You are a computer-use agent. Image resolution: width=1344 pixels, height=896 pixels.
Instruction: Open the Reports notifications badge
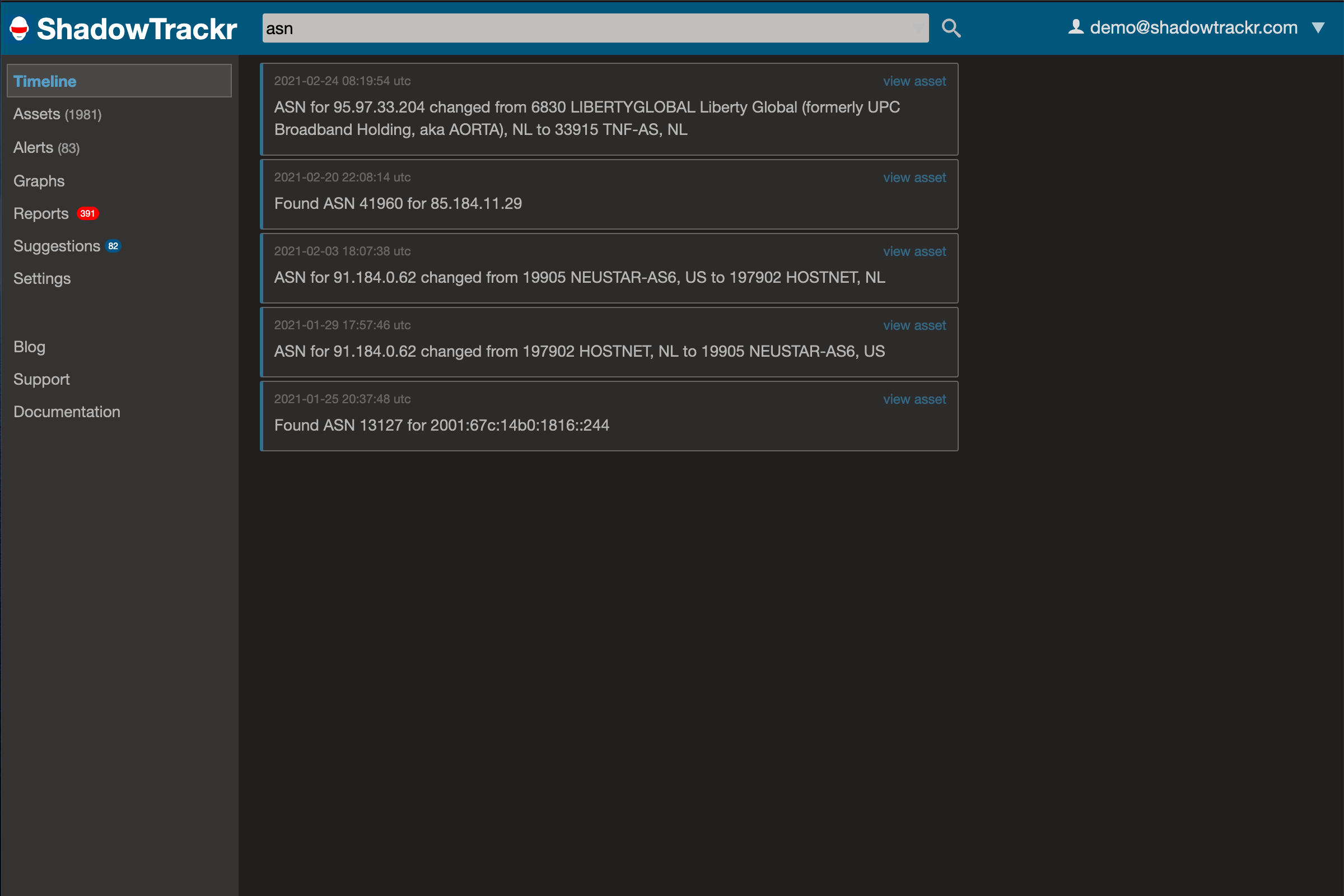[87, 213]
